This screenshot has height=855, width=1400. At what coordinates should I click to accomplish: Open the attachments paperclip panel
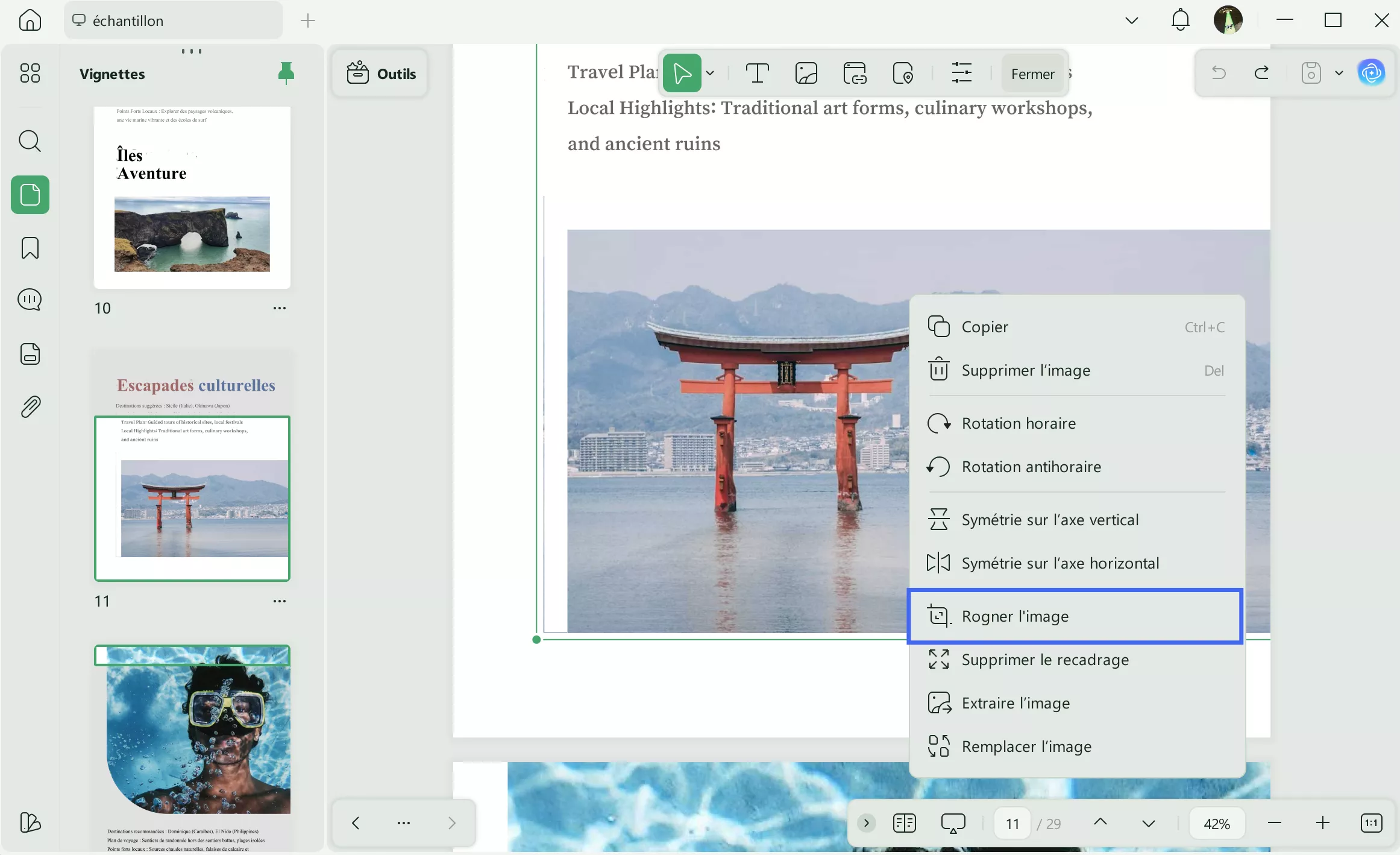(x=30, y=407)
